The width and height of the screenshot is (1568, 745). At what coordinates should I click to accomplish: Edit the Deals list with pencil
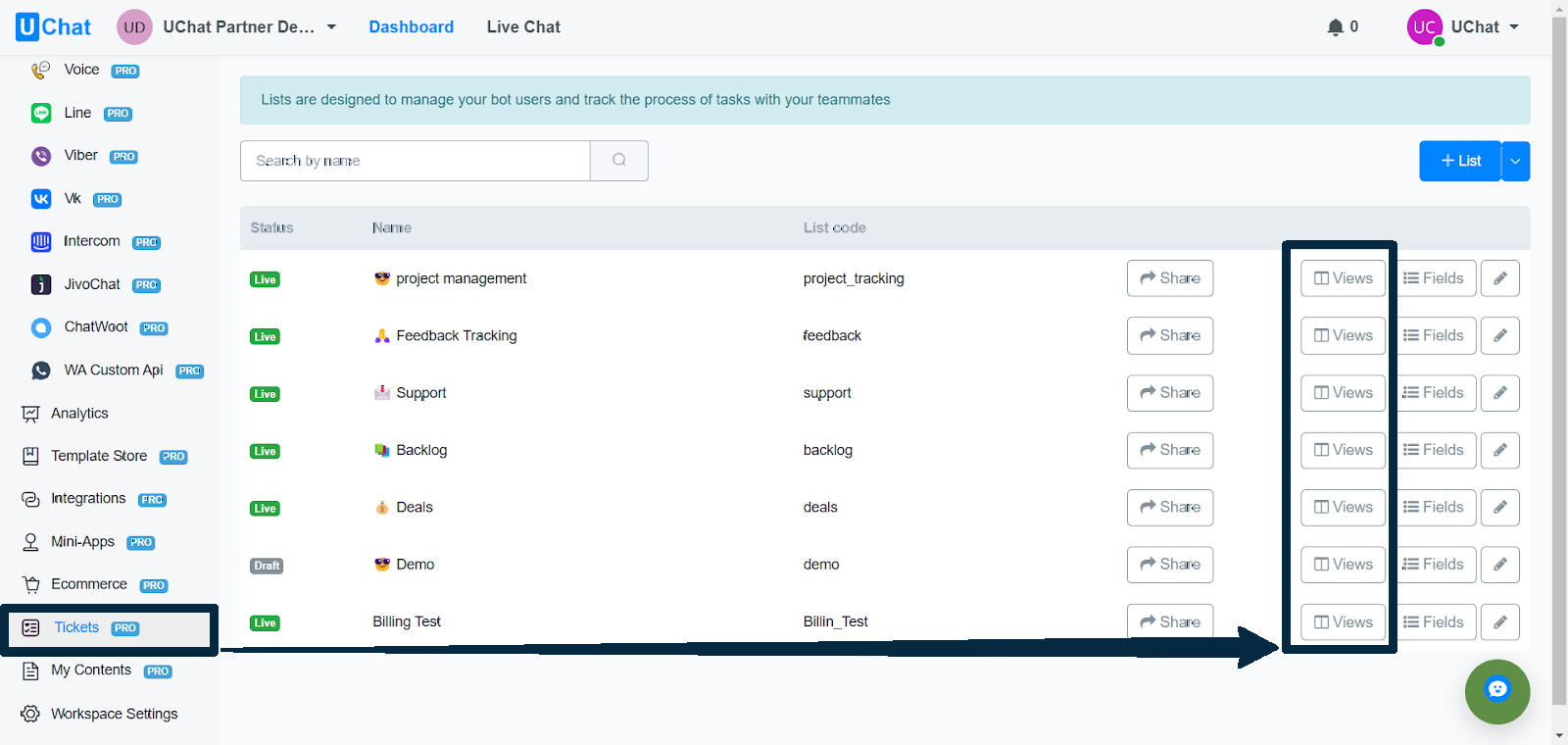[x=1500, y=507]
